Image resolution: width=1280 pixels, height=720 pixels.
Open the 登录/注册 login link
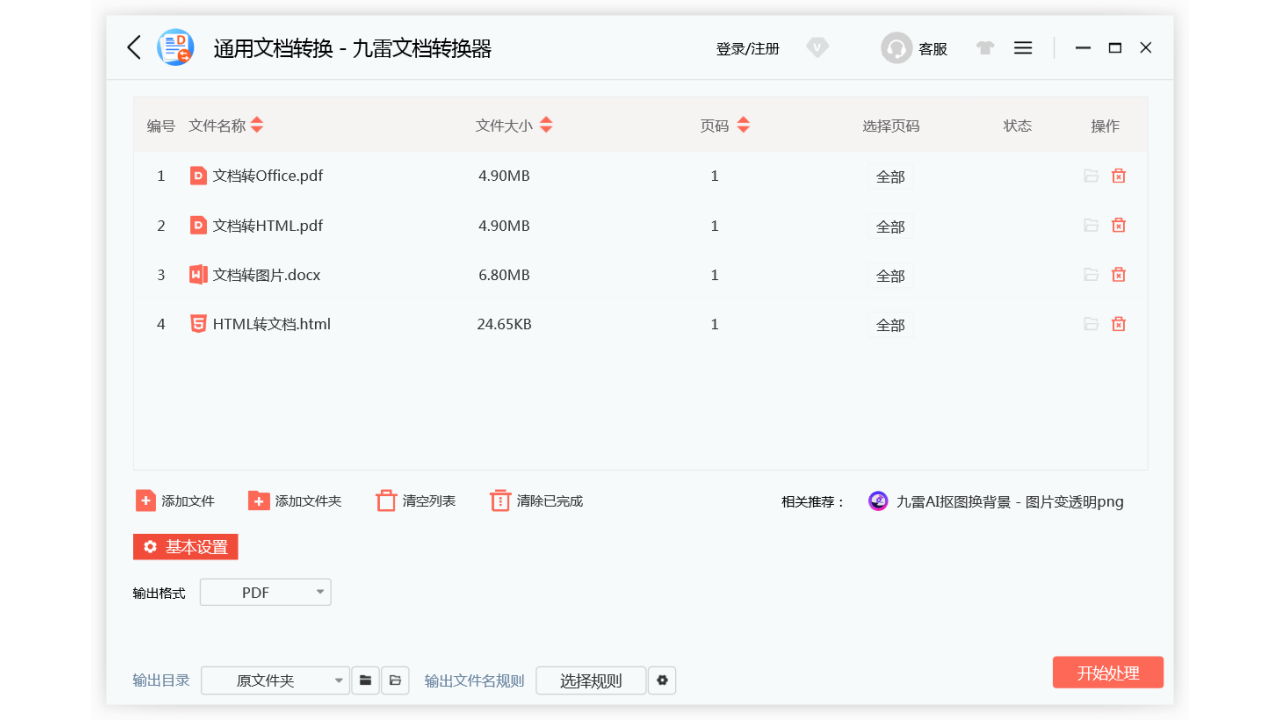(747, 47)
